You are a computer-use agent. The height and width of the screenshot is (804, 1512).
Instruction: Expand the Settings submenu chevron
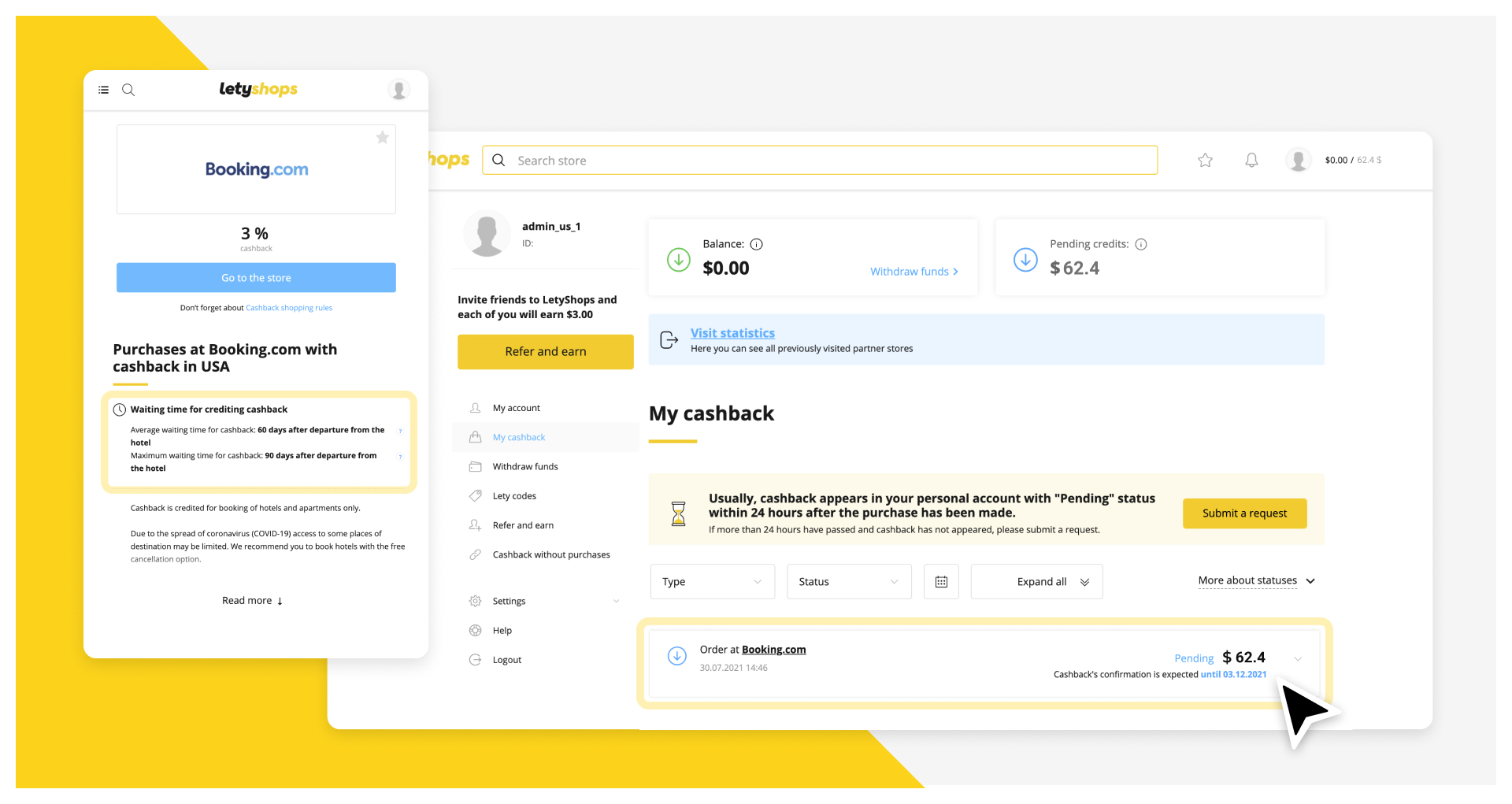point(616,601)
